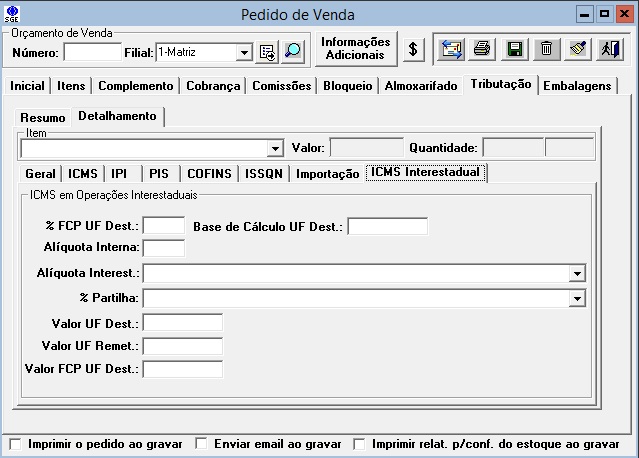The height and width of the screenshot is (458, 639).
Task: Click the dollar sign button
Action: pyautogui.click(x=415, y=48)
